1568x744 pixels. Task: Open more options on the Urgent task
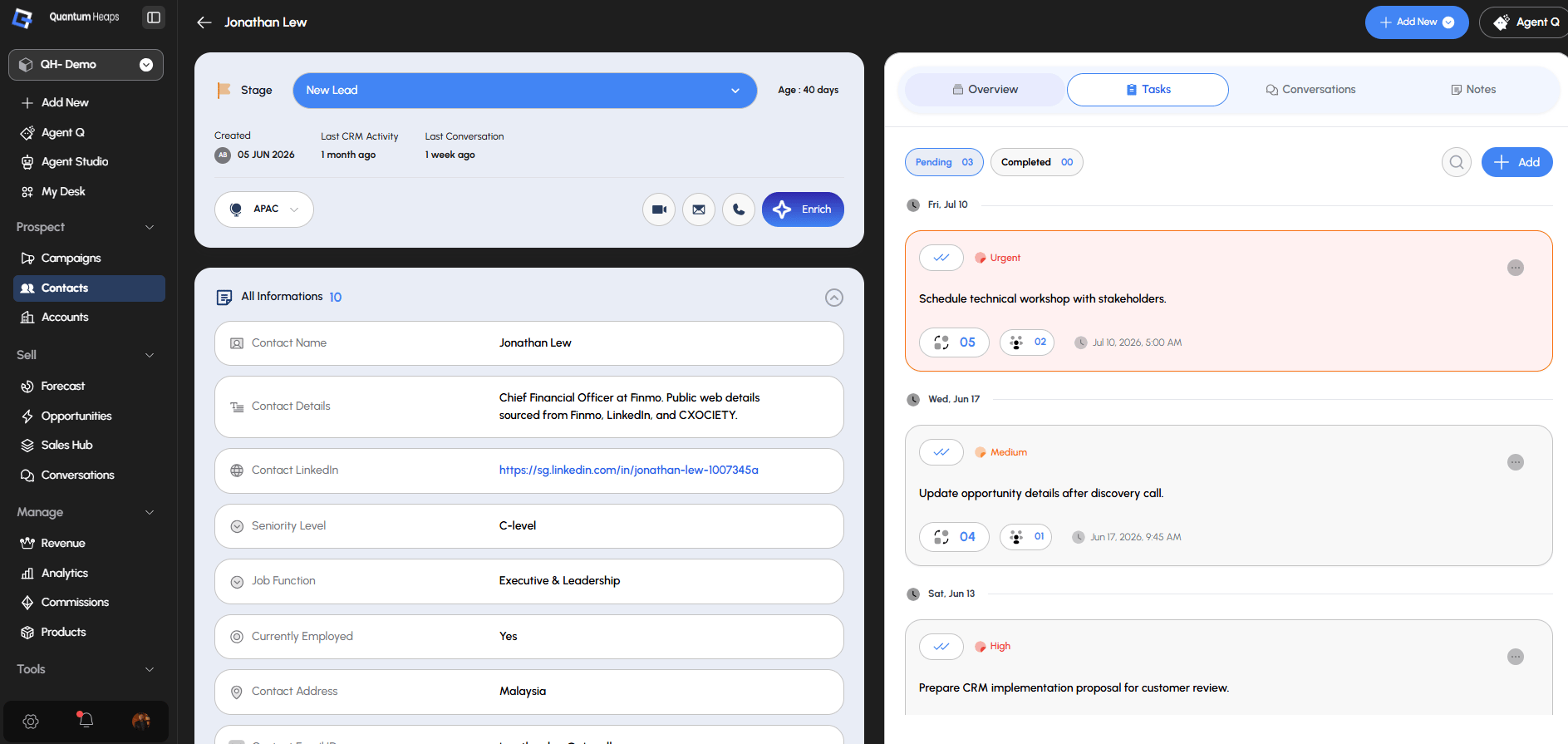pos(1516,268)
